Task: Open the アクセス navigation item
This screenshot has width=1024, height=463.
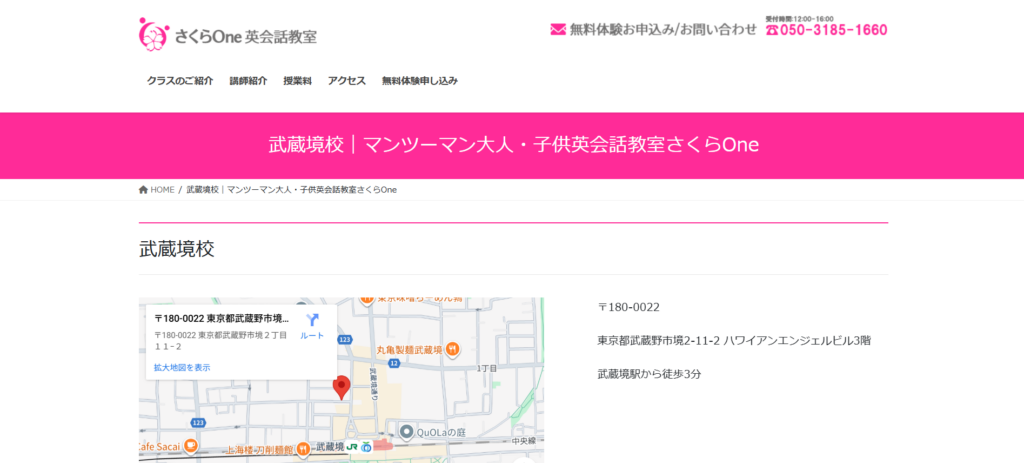Action: pyautogui.click(x=347, y=81)
